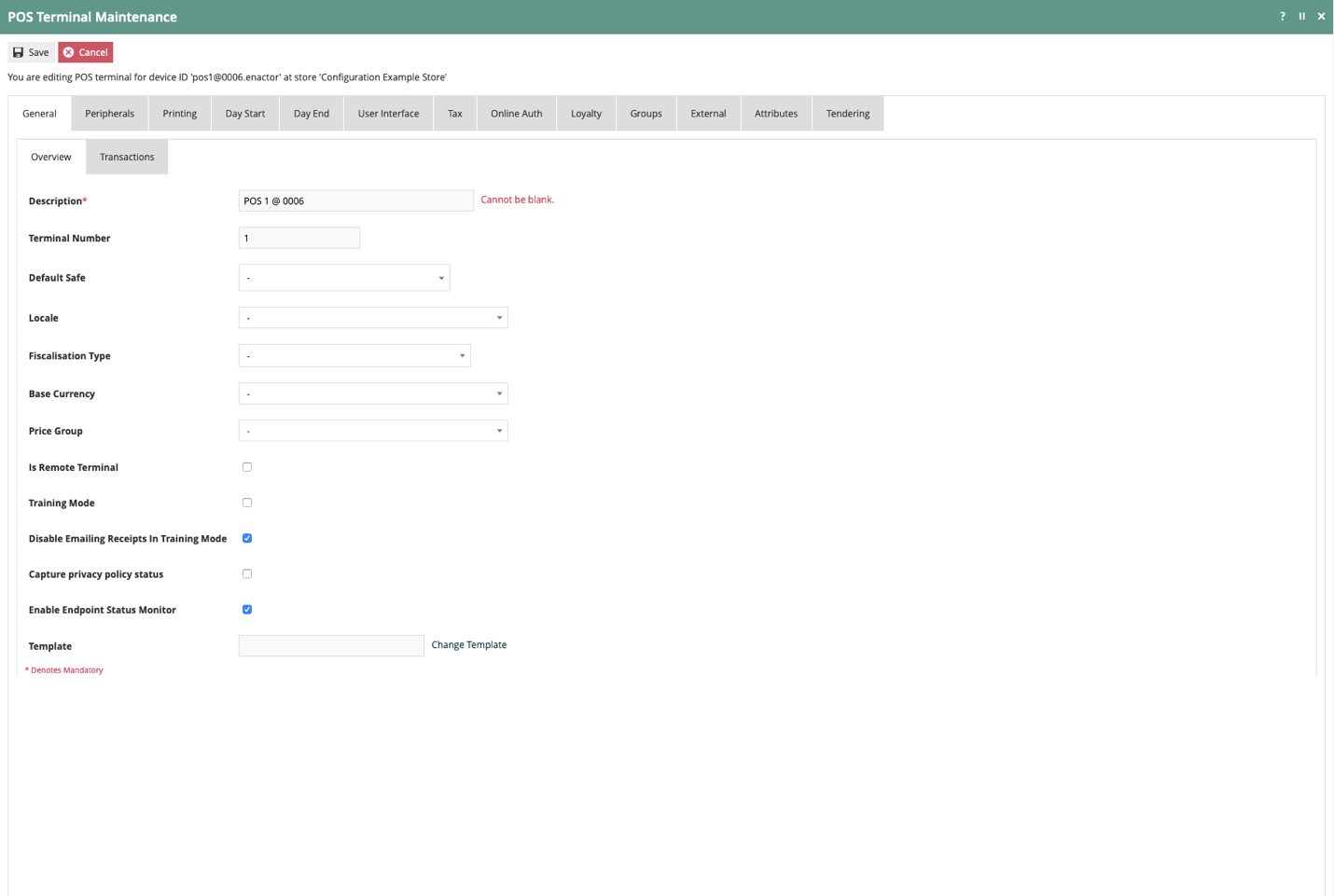The height and width of the screenshot is (896, 1334).
Task: Open the help question mark icon
Action: [1283, 16]
